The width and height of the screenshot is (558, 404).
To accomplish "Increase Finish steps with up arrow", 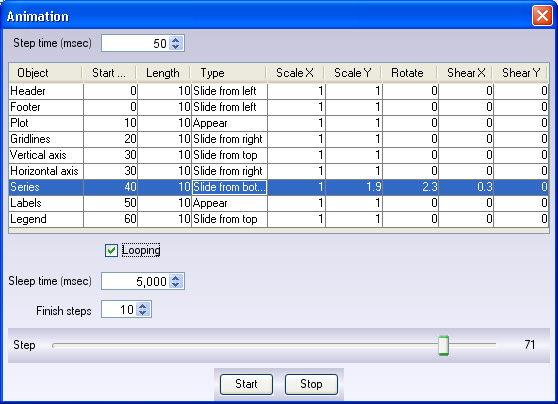I will tap(143, 306).
